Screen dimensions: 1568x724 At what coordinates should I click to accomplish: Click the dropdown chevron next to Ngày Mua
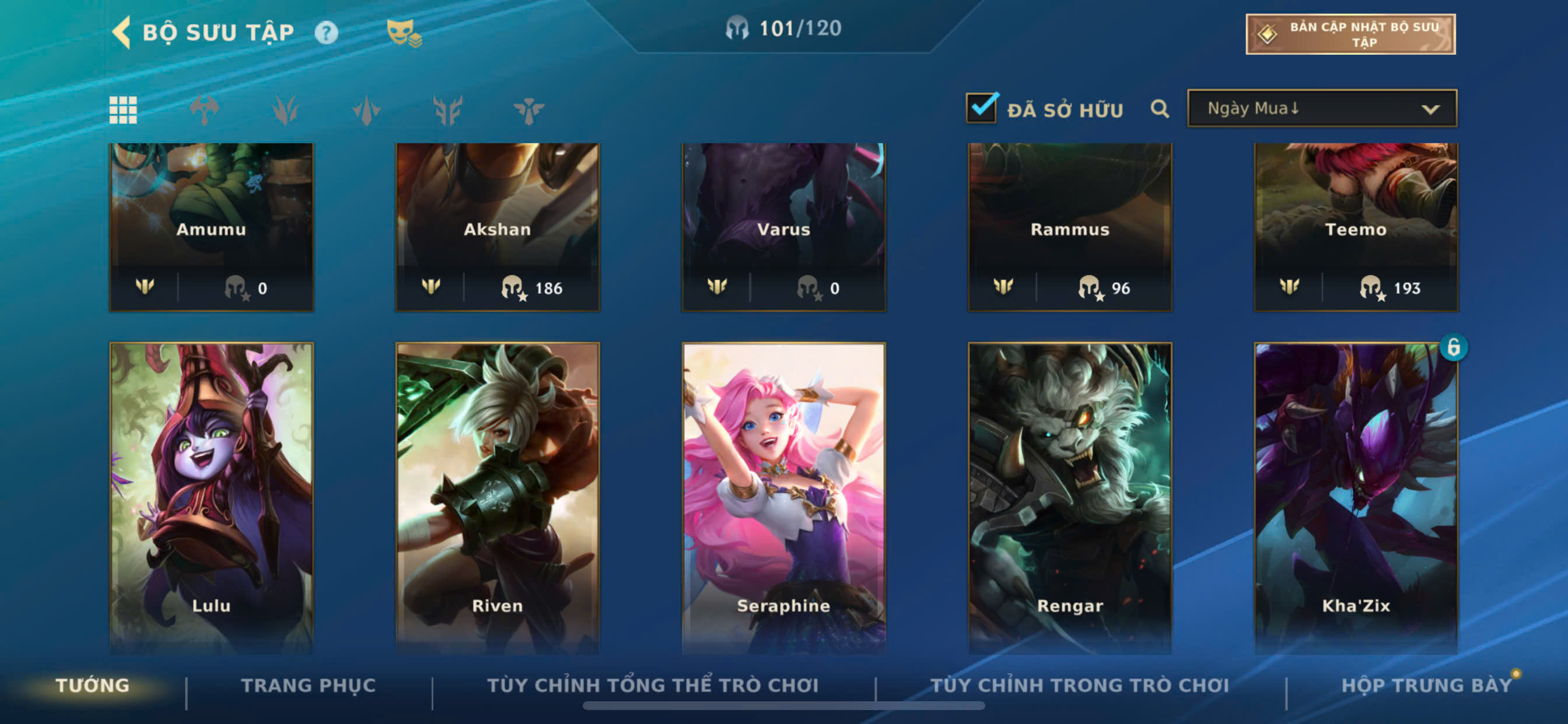[1430, 110]
